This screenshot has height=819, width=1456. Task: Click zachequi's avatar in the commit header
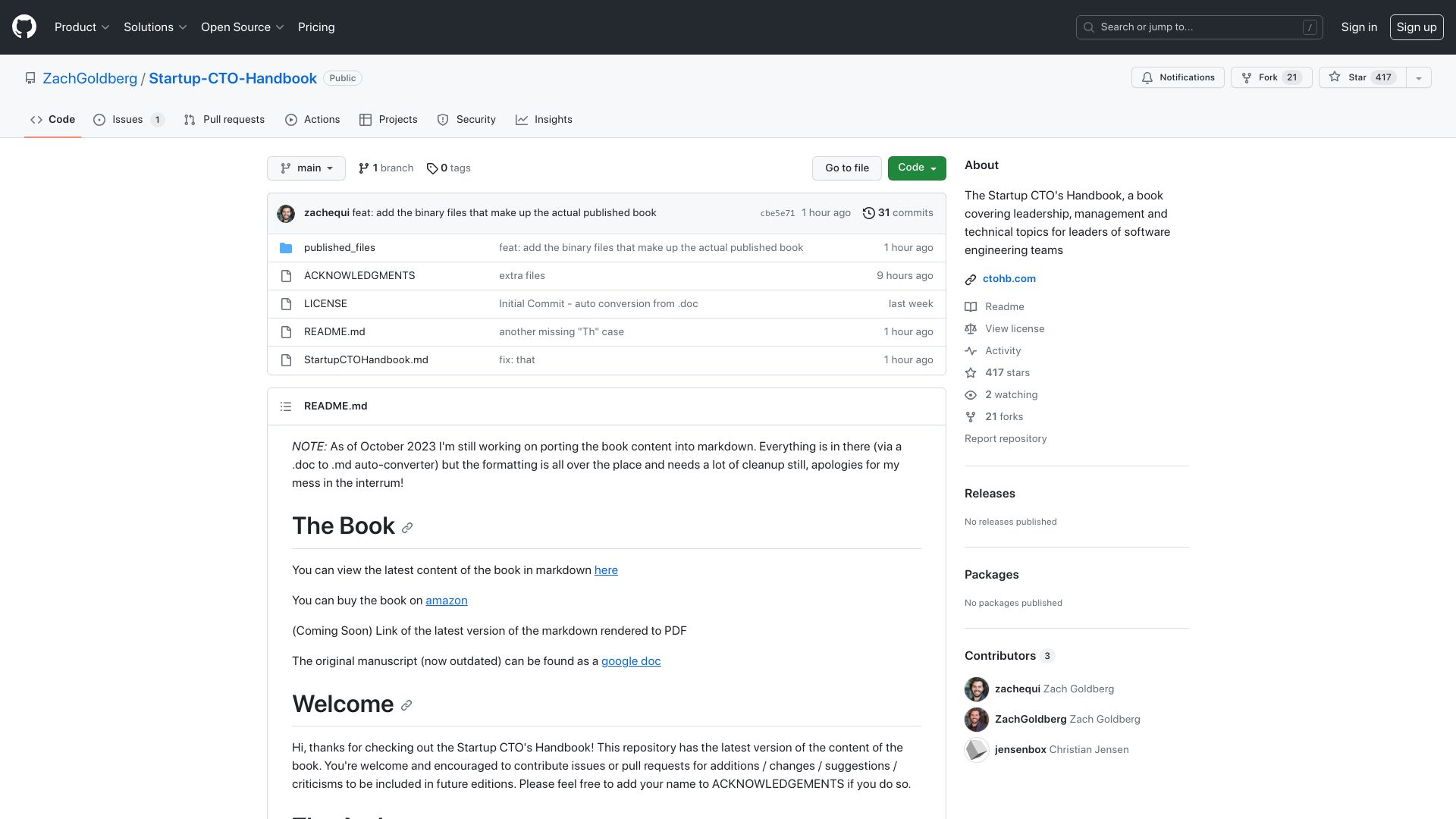[x=286, y=214]
